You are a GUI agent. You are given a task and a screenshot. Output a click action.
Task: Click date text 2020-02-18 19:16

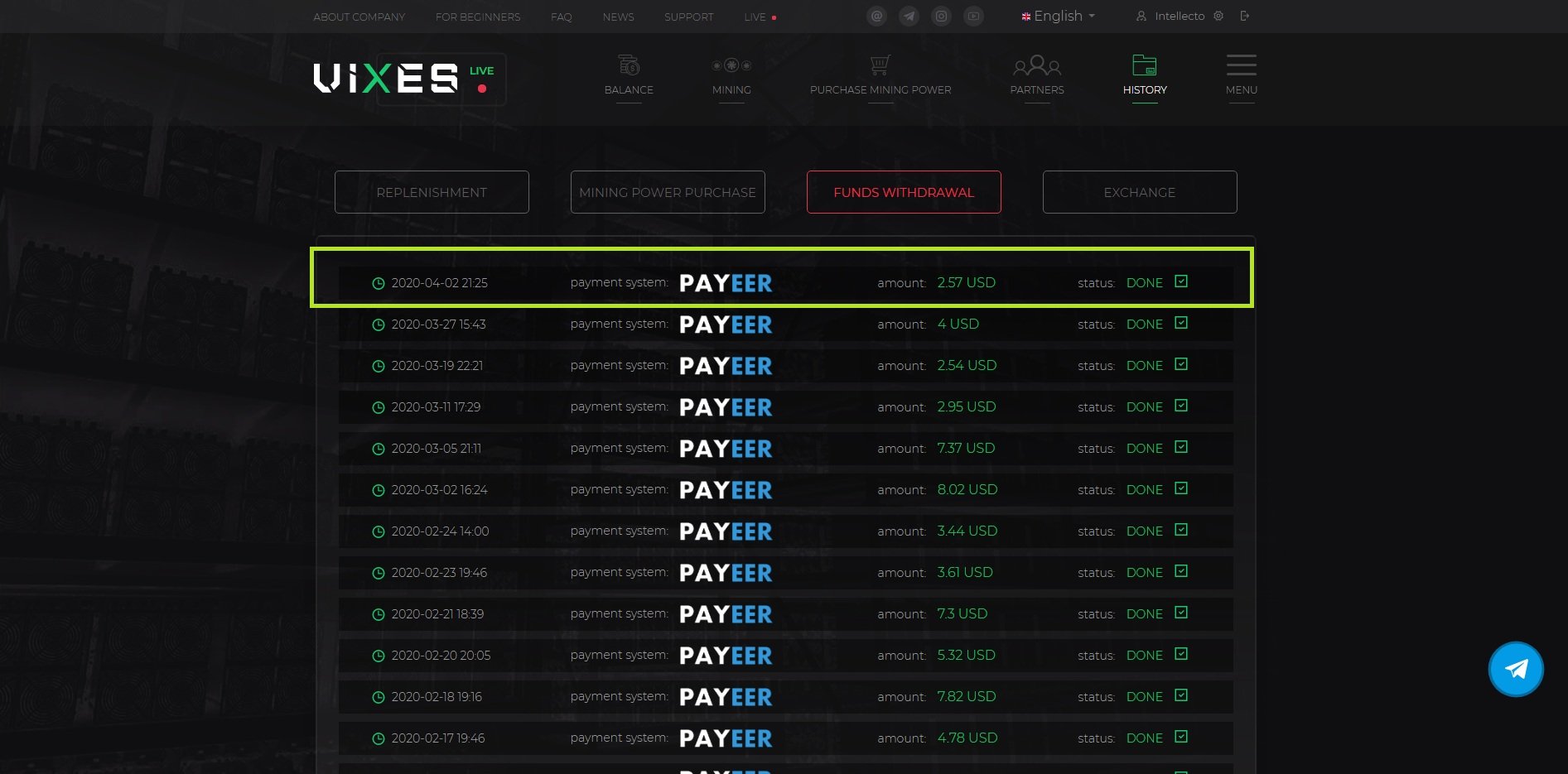437,697
